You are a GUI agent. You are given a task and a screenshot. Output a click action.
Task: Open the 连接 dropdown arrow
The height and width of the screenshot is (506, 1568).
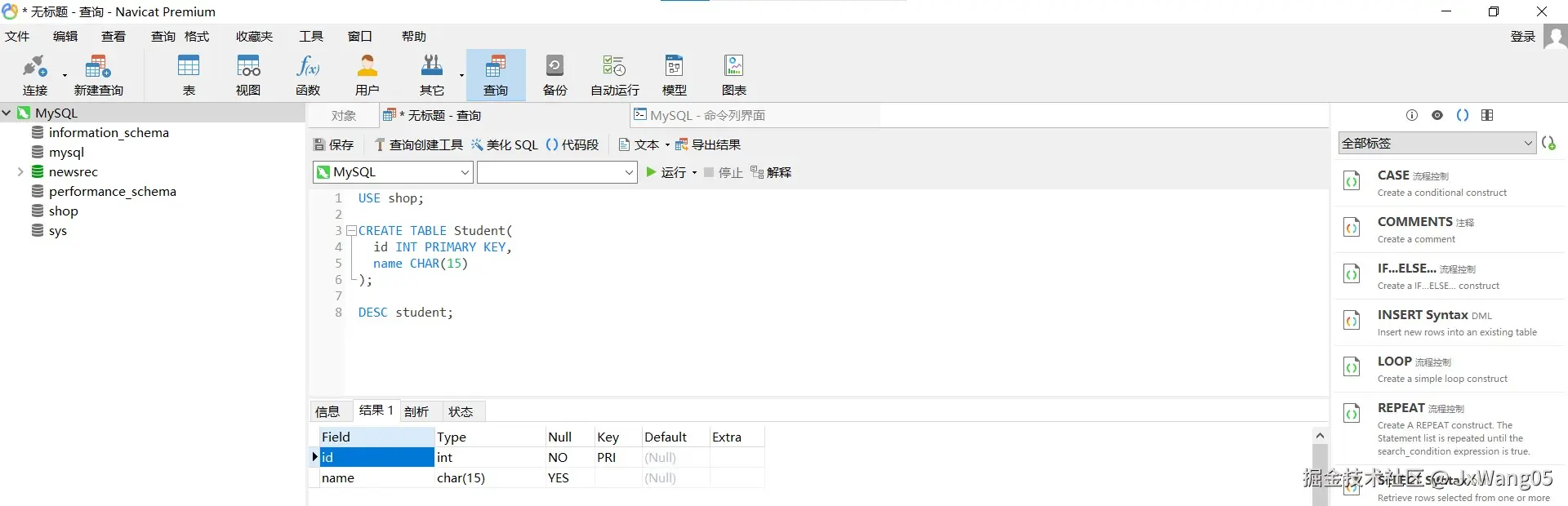(x=65, y=75)
